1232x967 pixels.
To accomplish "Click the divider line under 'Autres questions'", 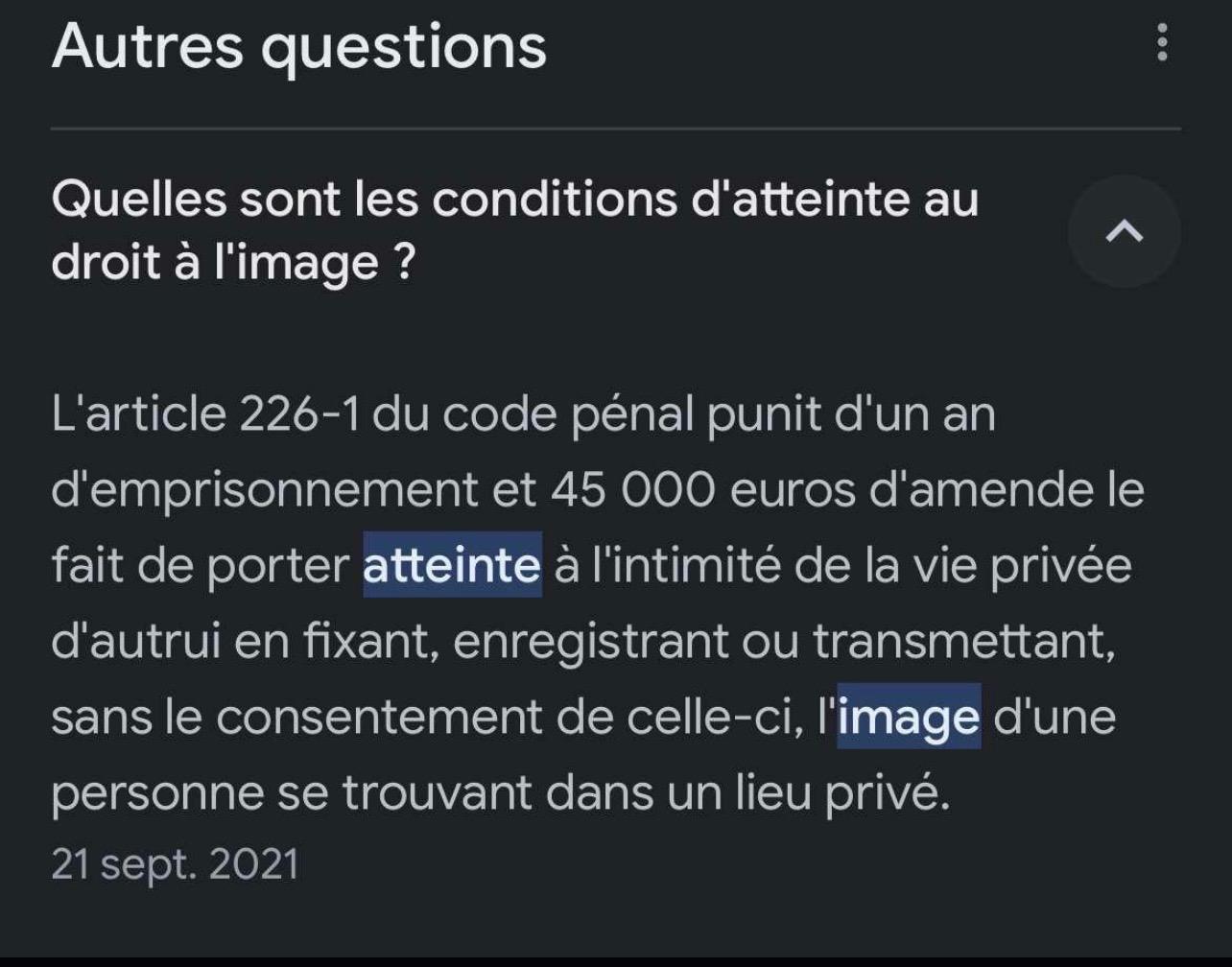I will tap(616, 128).
